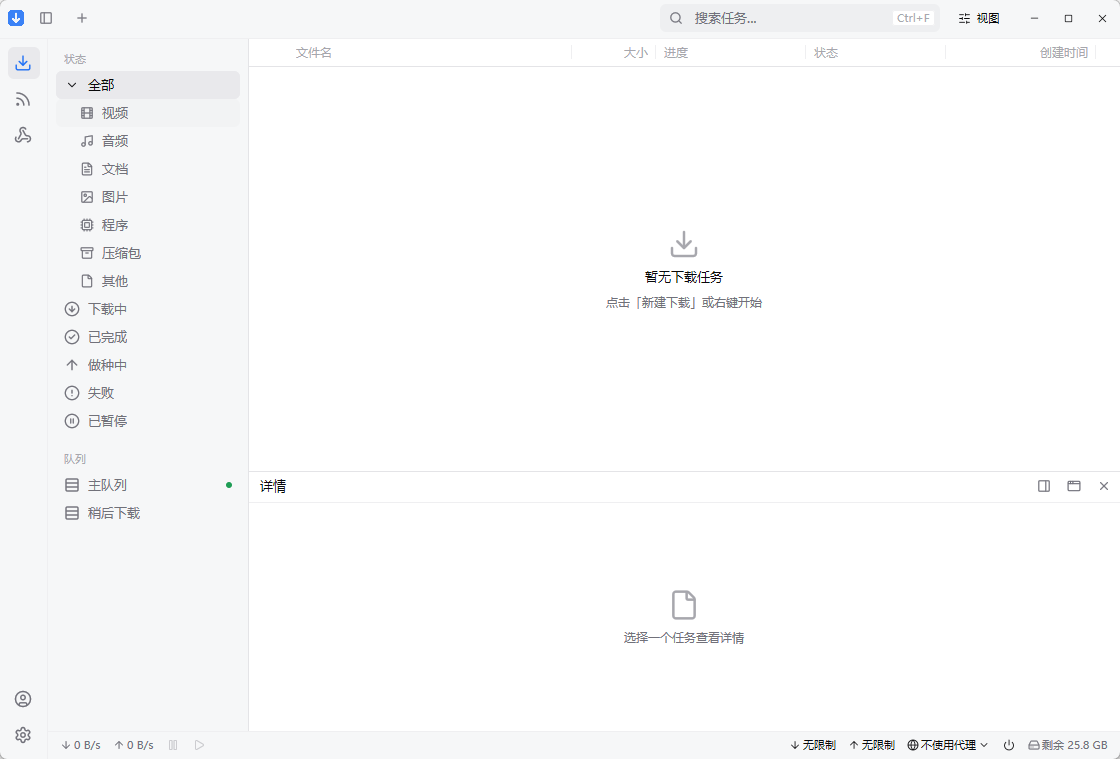The height and width of the screenshot is (759, 1120).
Task: Click the upload speed 0 B/s indicator
Action: pos(134,745)
